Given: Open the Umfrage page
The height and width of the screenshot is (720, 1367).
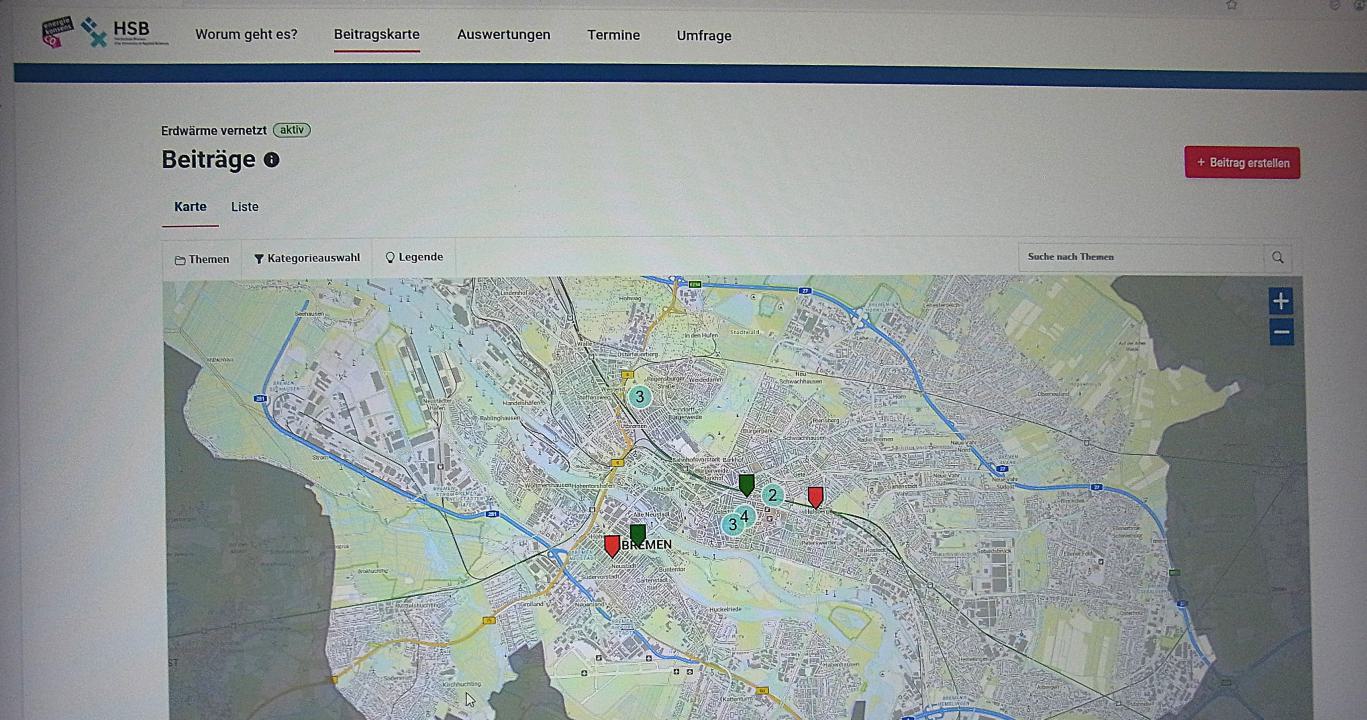Looking at the screenshot, I should [704, 36].
